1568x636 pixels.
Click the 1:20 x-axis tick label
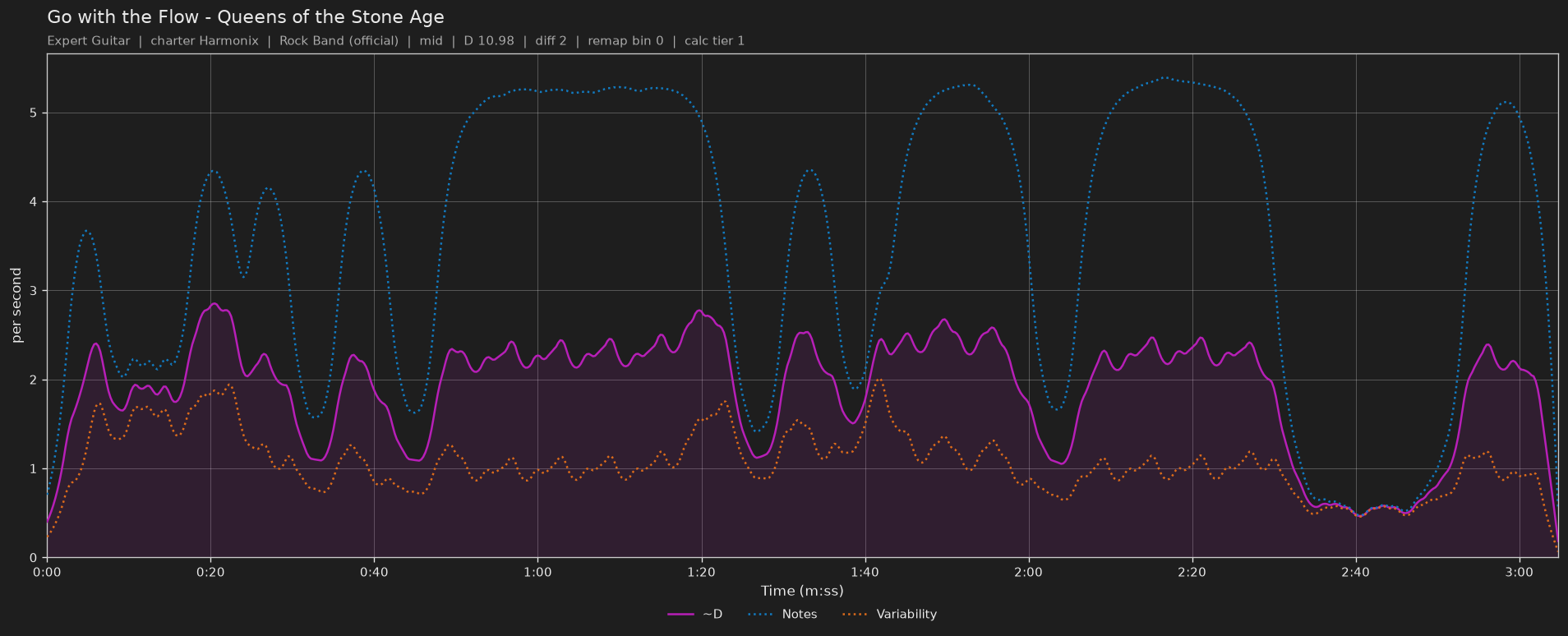click(x=701, y=573)
